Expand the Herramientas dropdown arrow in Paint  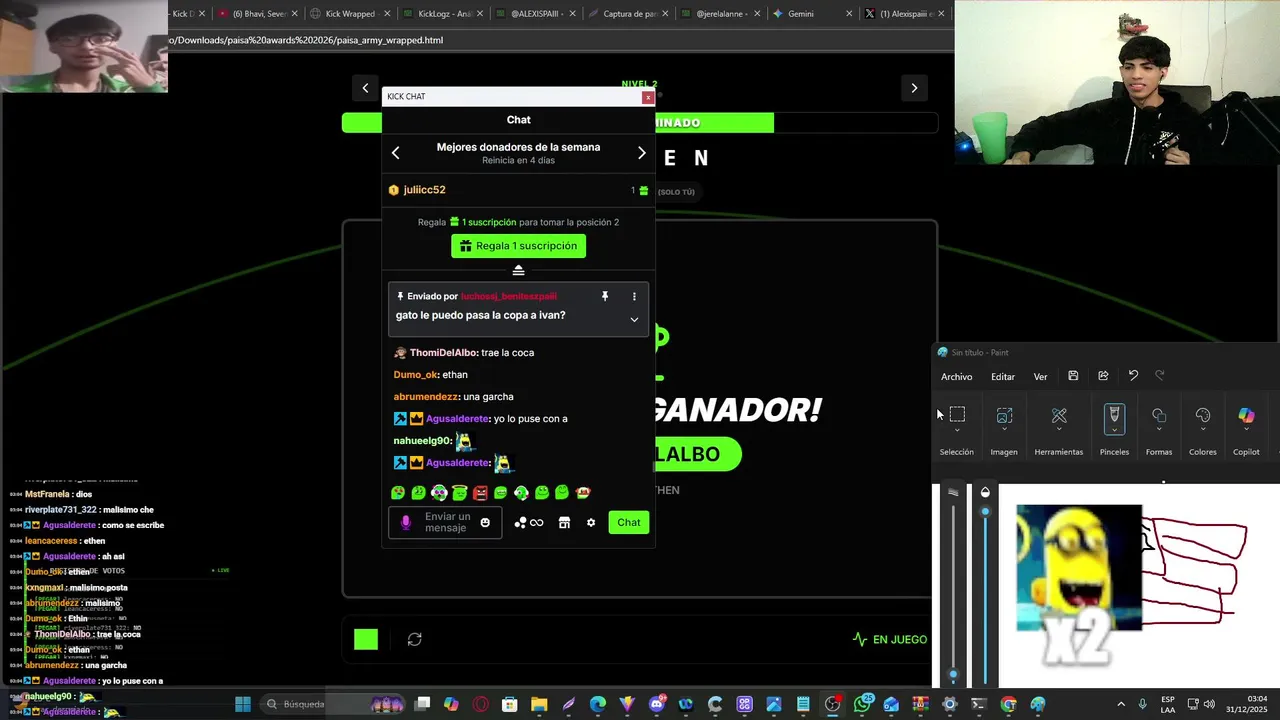pyautogui.click(x=1059, y=430)
